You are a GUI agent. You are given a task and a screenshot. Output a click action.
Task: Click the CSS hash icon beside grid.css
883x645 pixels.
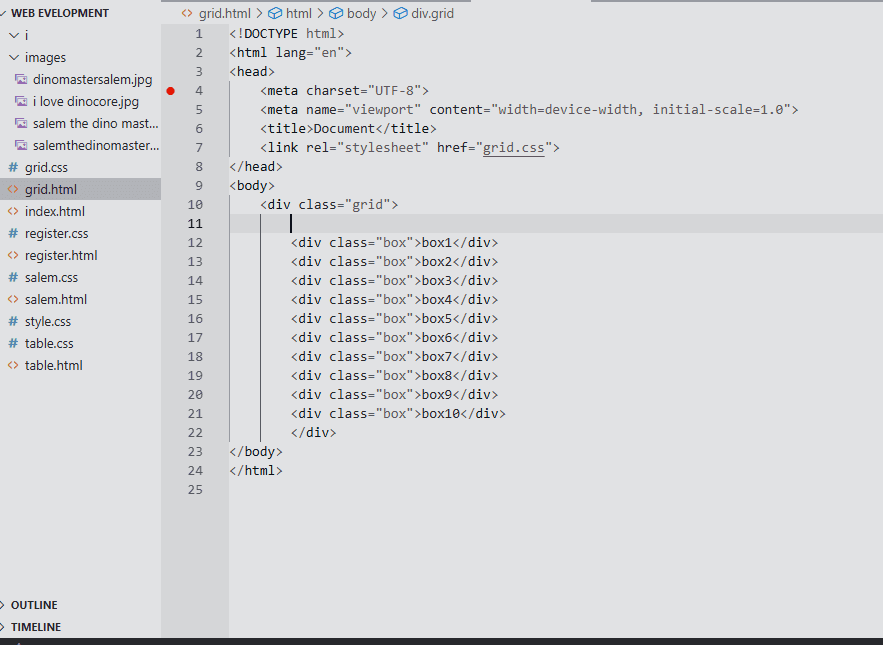click(13, 167)
